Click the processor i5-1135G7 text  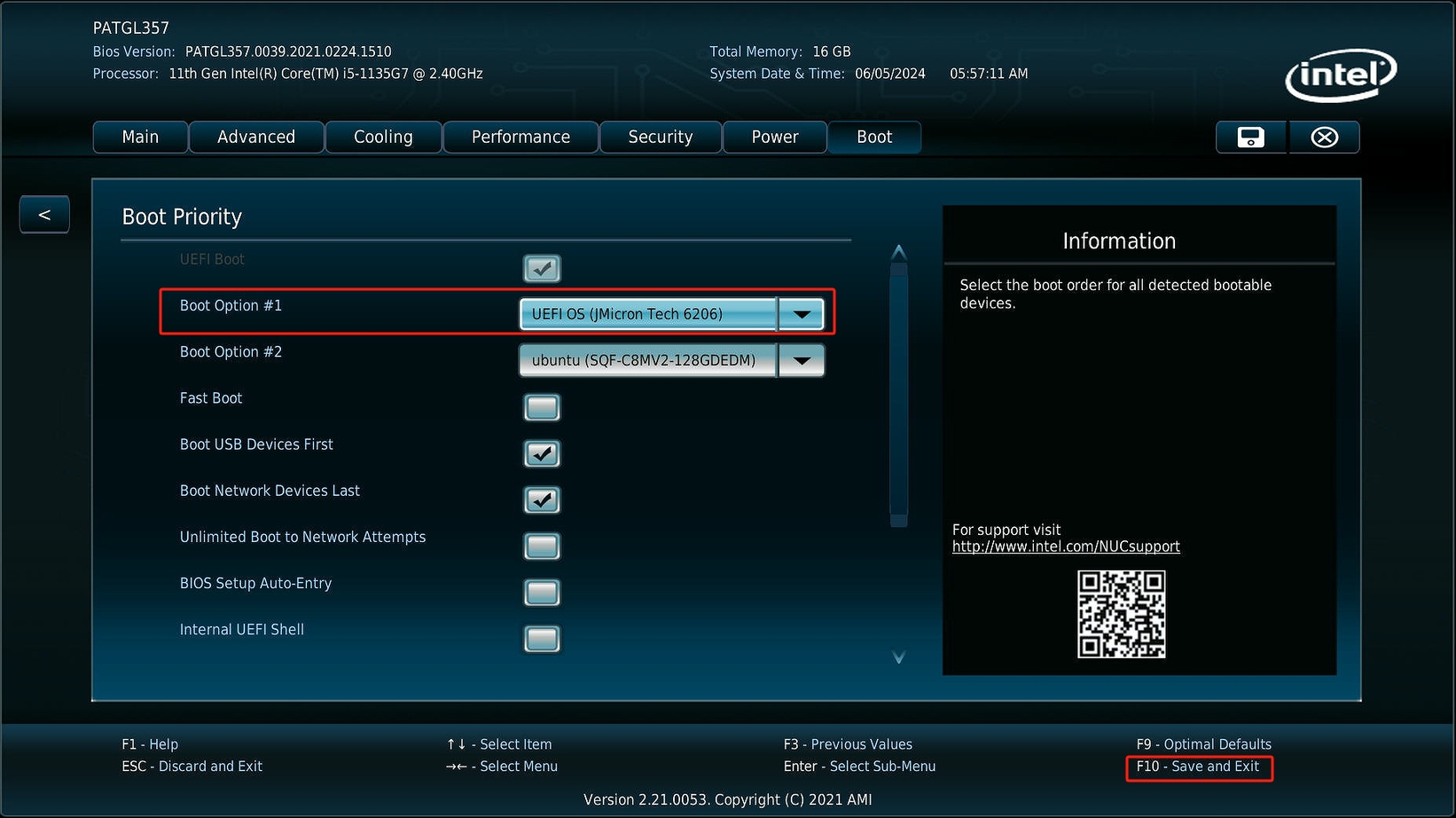coord(326,74)
